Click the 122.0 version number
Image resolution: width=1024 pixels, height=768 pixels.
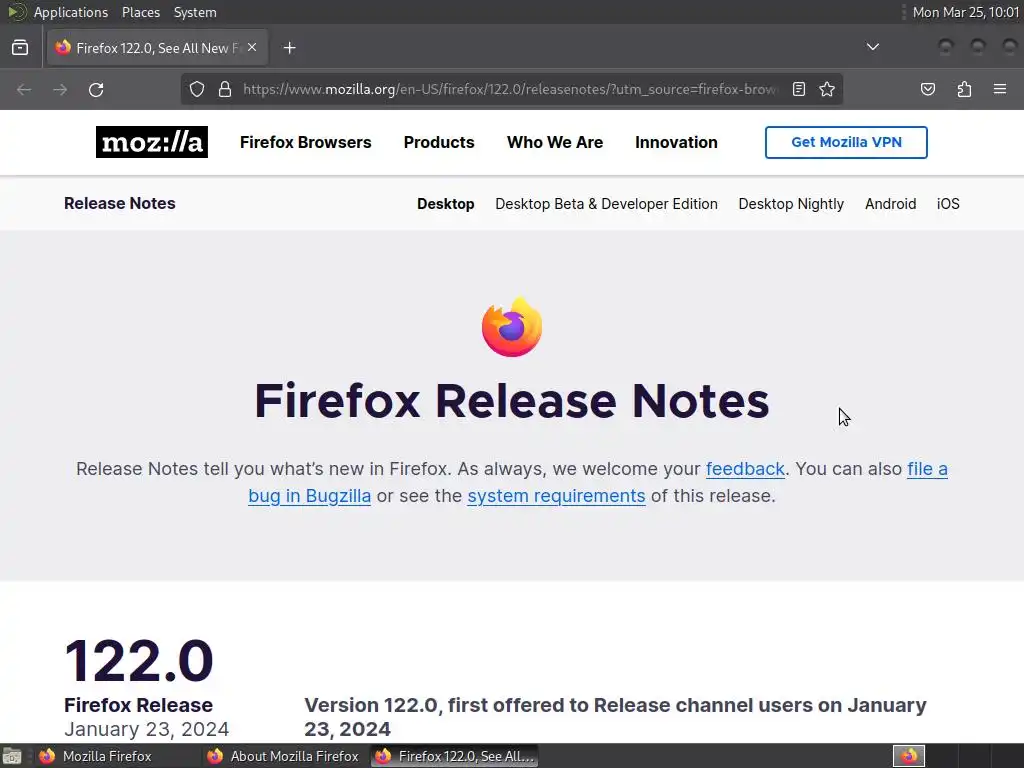pos(139,661)
